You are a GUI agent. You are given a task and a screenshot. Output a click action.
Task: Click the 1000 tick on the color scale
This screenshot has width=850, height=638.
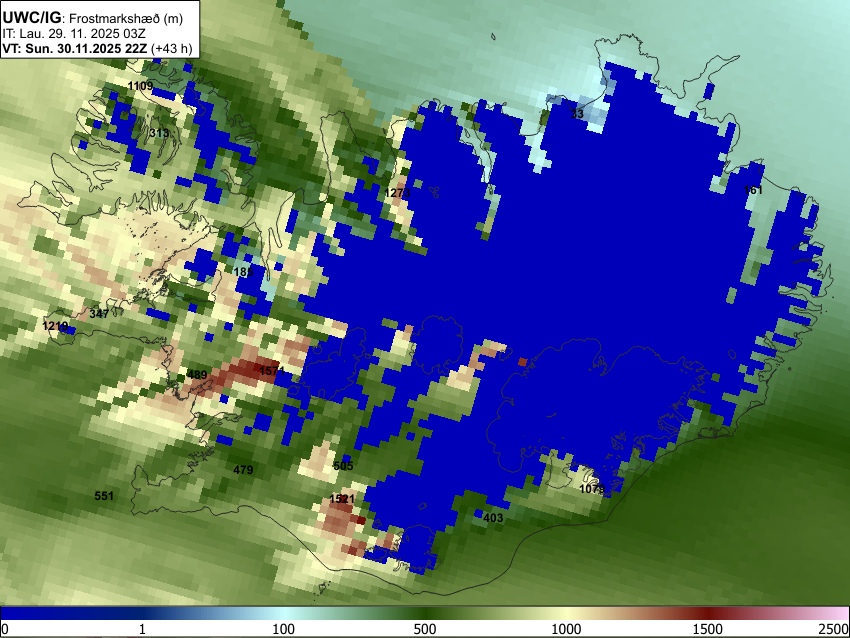pyautogui.click(x=566, y=629)
